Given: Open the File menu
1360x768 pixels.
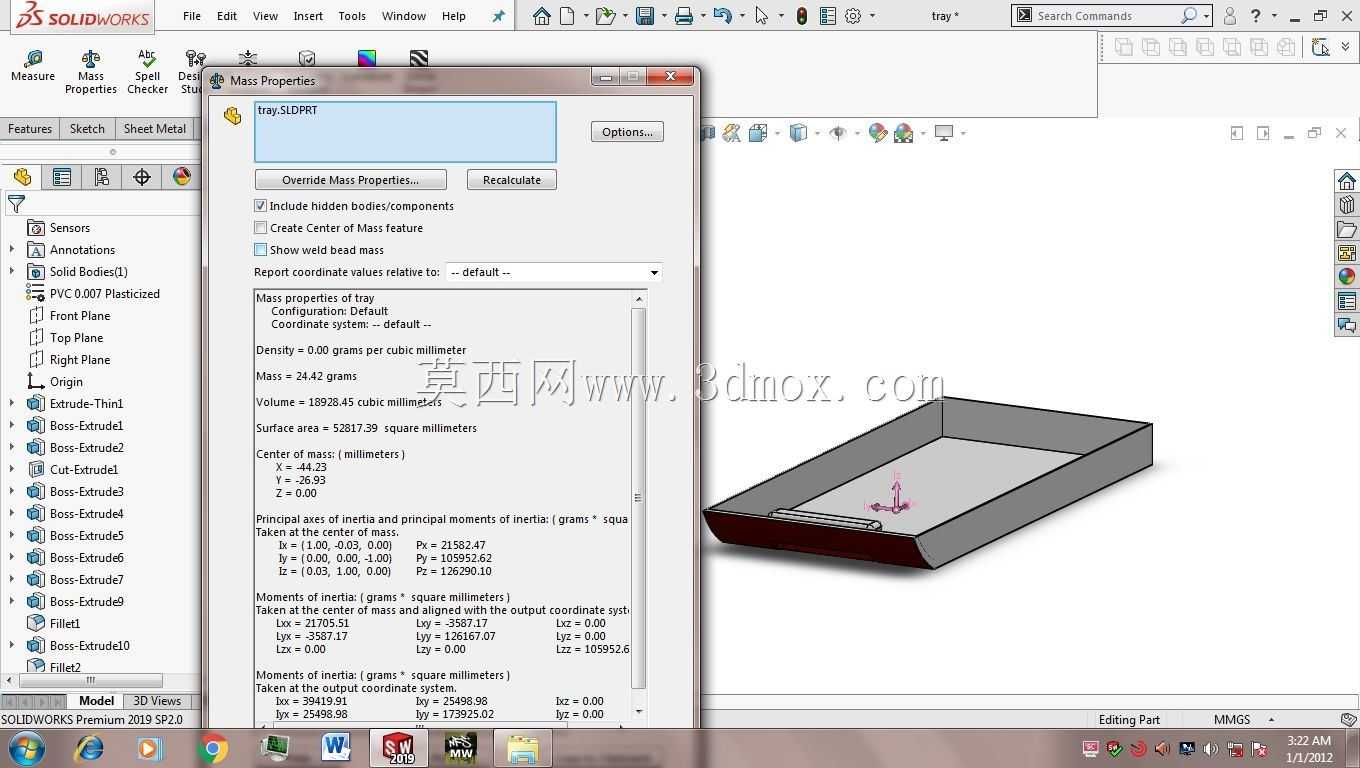Looking at the screenshot, I should click(192, 16).
